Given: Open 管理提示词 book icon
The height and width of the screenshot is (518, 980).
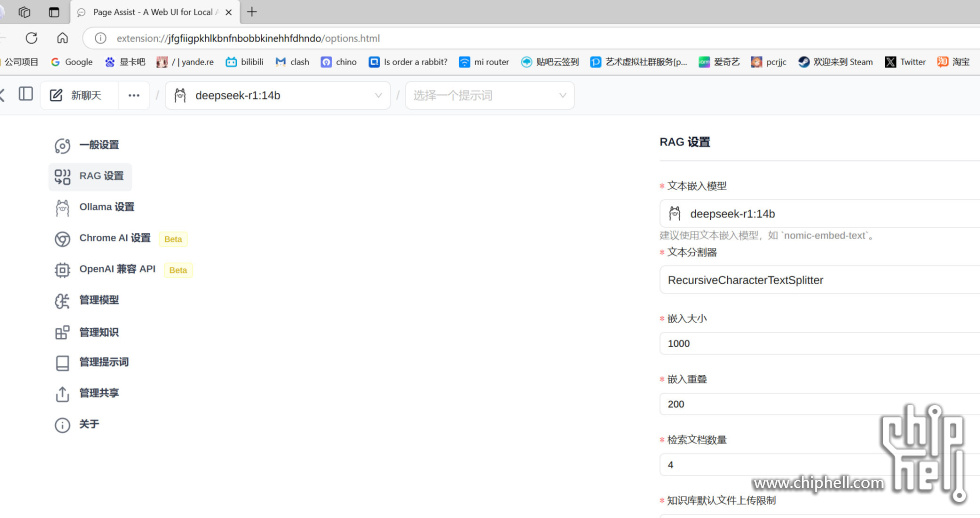Looking at the screenshot, I should click(x=62, y=363).
